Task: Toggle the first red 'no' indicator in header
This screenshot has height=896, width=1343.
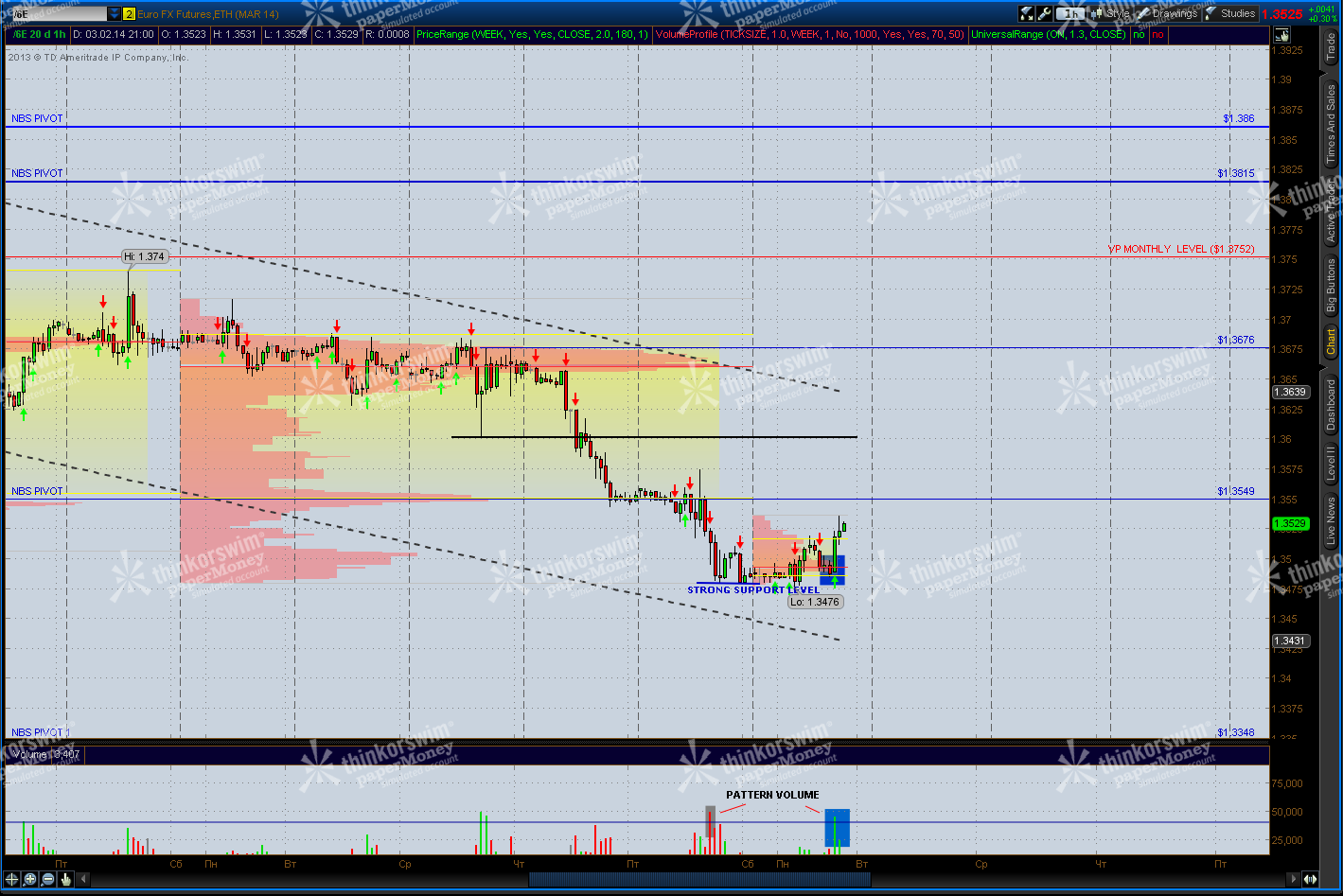Action: (1139, 33)
